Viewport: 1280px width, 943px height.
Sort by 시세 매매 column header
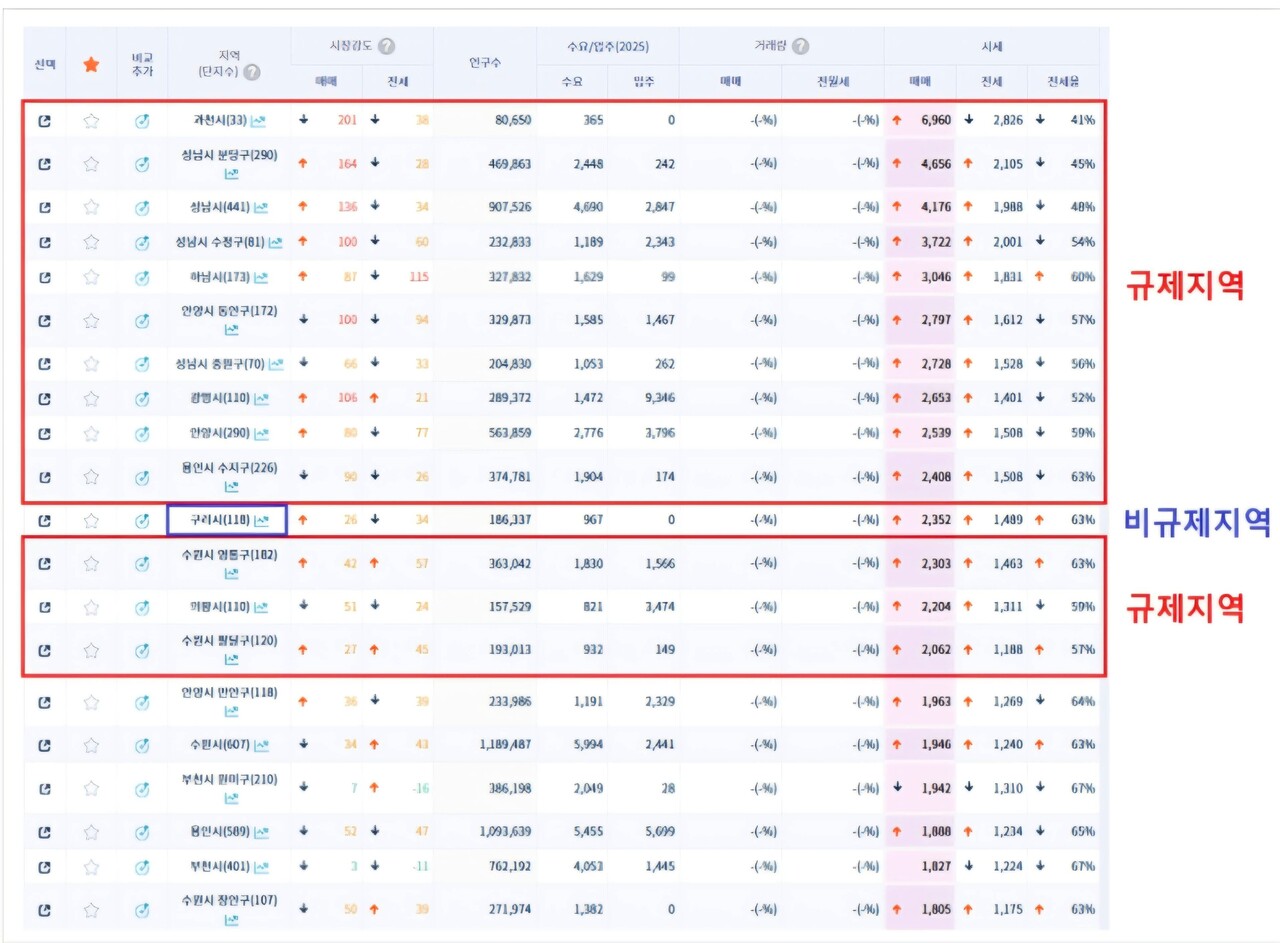[919, 82]
